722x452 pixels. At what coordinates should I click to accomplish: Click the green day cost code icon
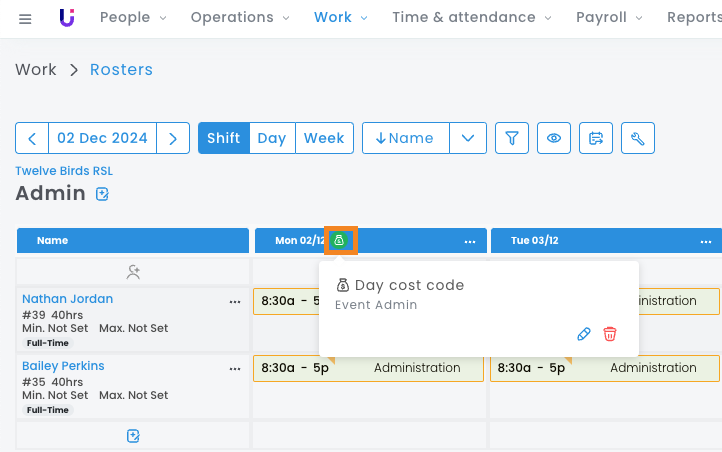pos(339,241)
